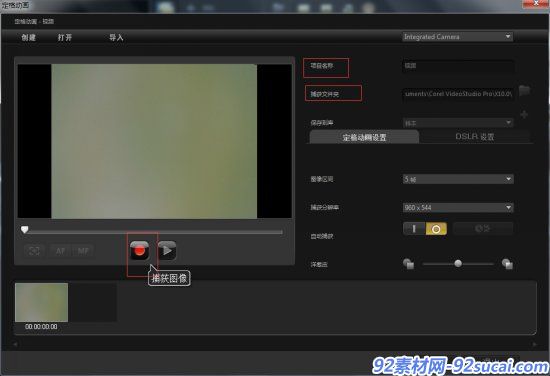Click the 导入 (Import) button

click(x=116, y=37)
